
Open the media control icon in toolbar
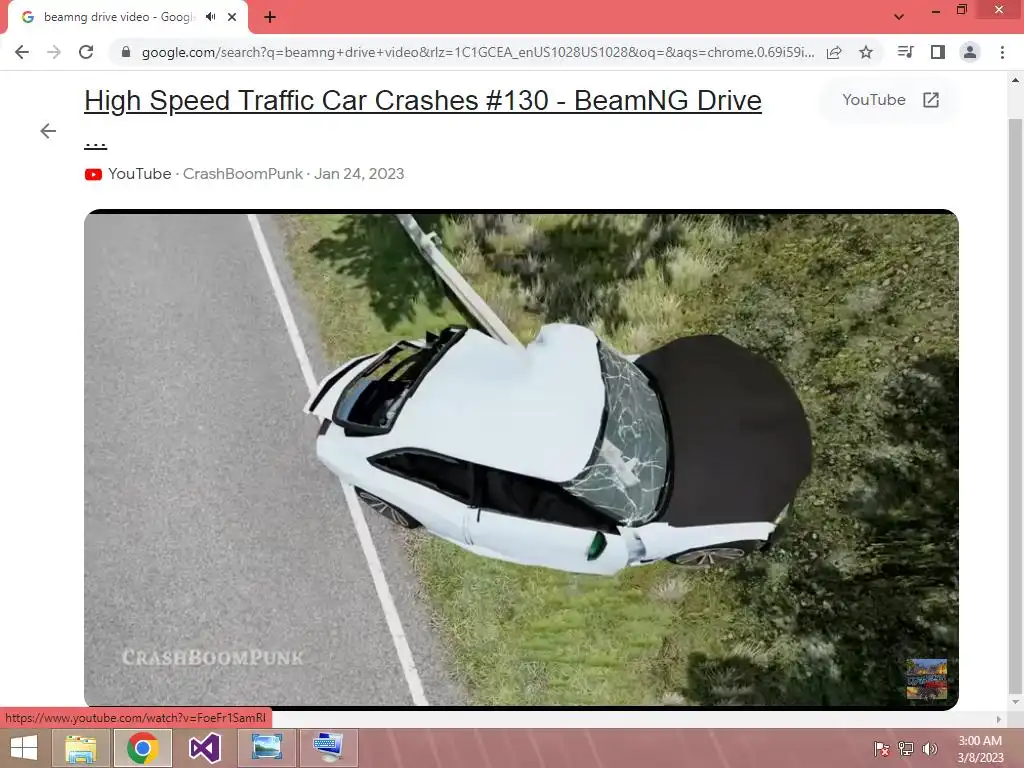click(x=905, y=52)
